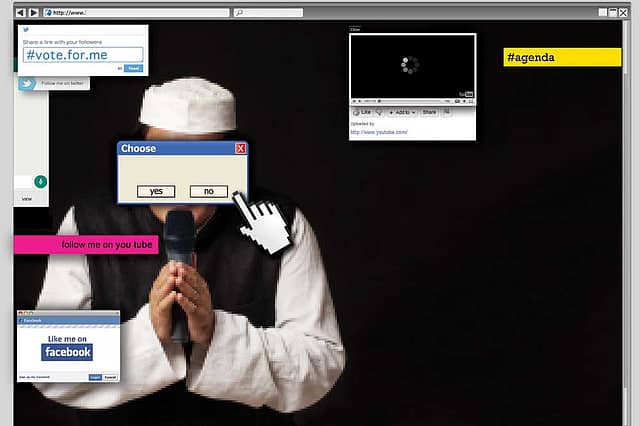This screenshot has height=426, width=640.
Task: Click the green round microphone icon
Action: click(x=40, y=182)
